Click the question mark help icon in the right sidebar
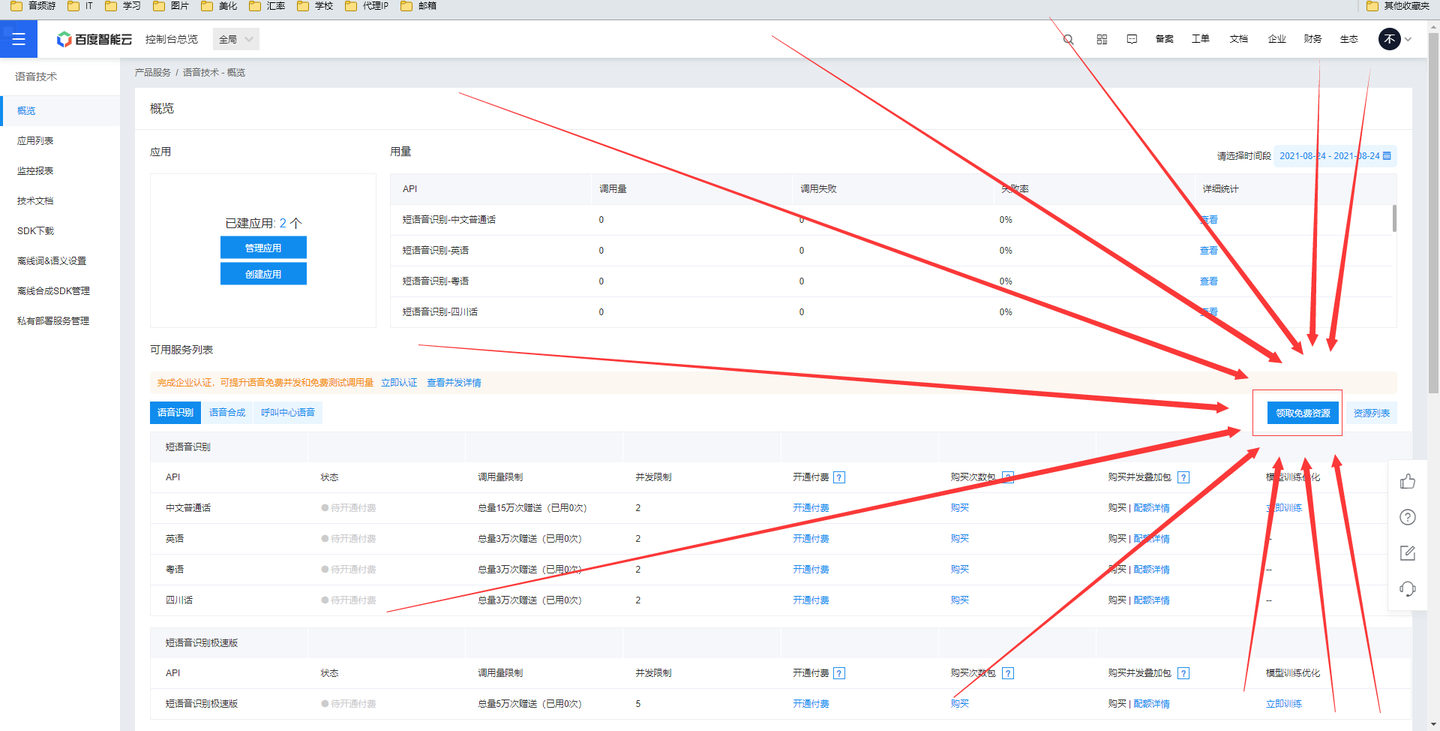This screenshot has width=1440, height=731. (x=1408, y=517)
